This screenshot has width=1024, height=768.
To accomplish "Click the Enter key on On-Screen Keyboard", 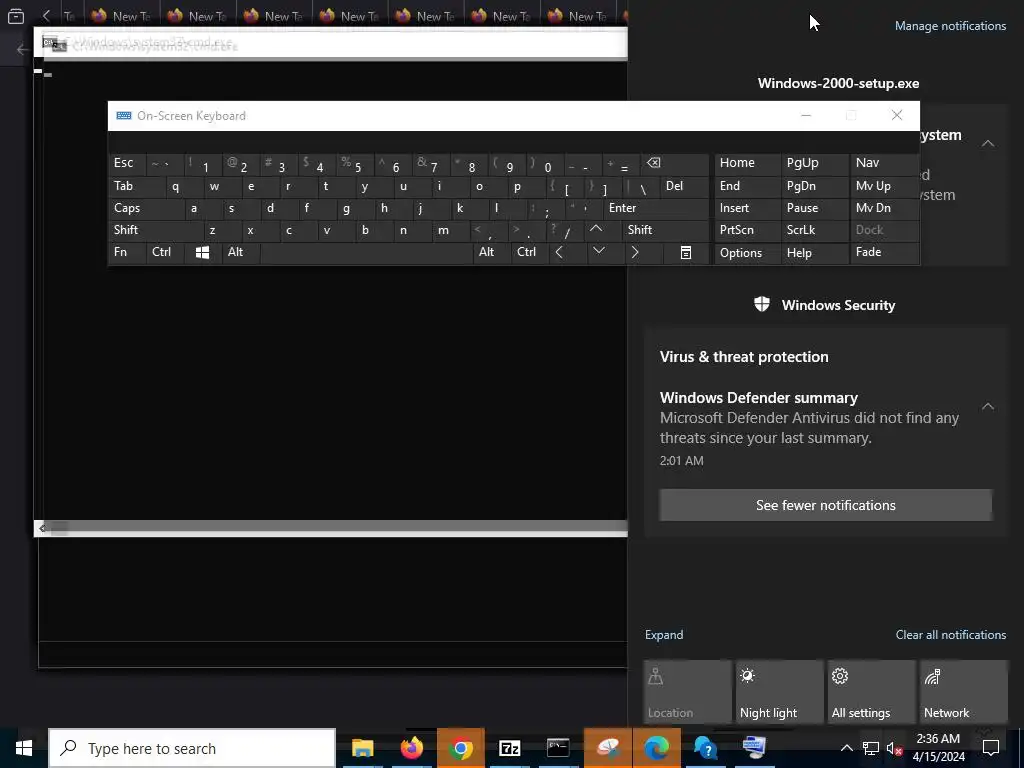I will point(656,208).
